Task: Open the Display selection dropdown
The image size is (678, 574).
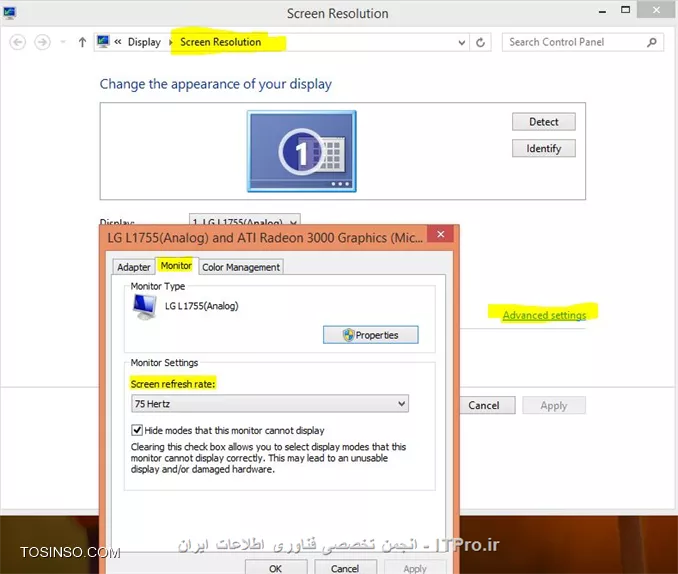Action: click(x=245, y=220)
